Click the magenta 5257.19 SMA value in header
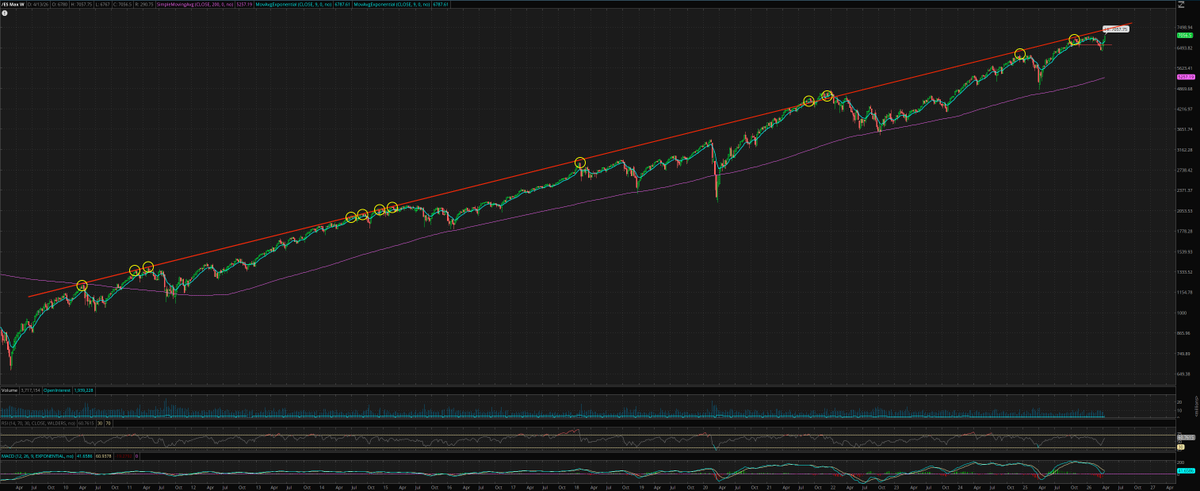The image size is (1200, 491). point(244,4)
